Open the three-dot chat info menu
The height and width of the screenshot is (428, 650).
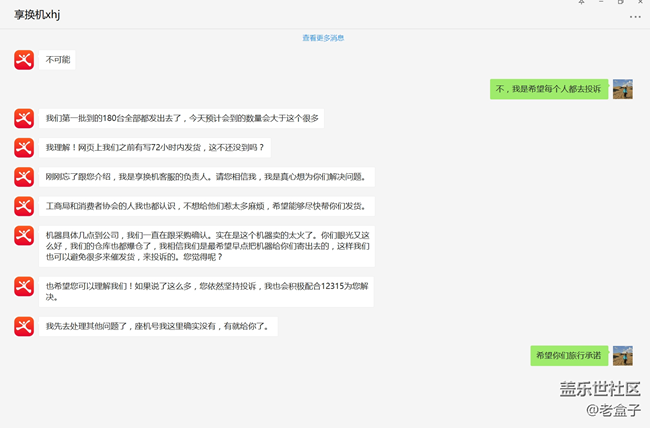635,17
